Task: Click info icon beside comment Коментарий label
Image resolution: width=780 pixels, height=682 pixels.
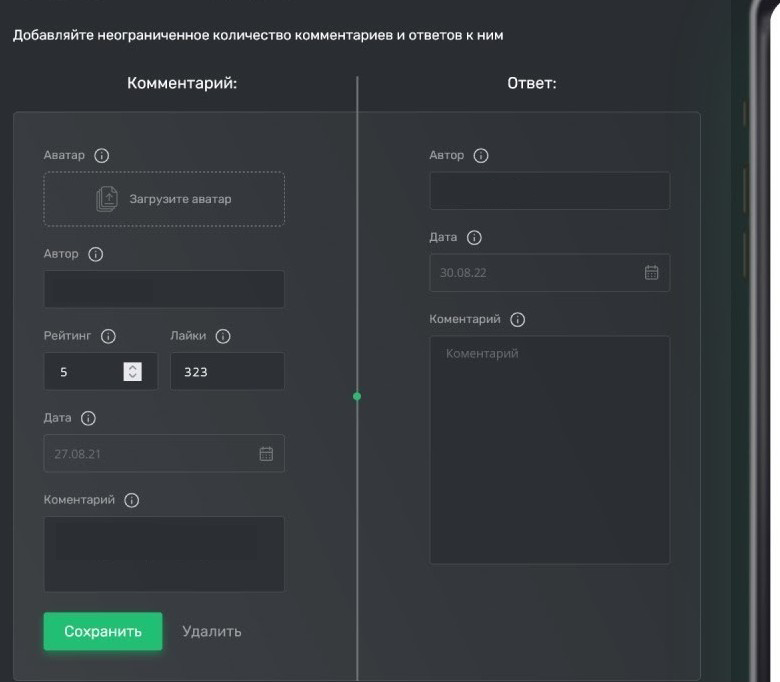Action: 131,500
